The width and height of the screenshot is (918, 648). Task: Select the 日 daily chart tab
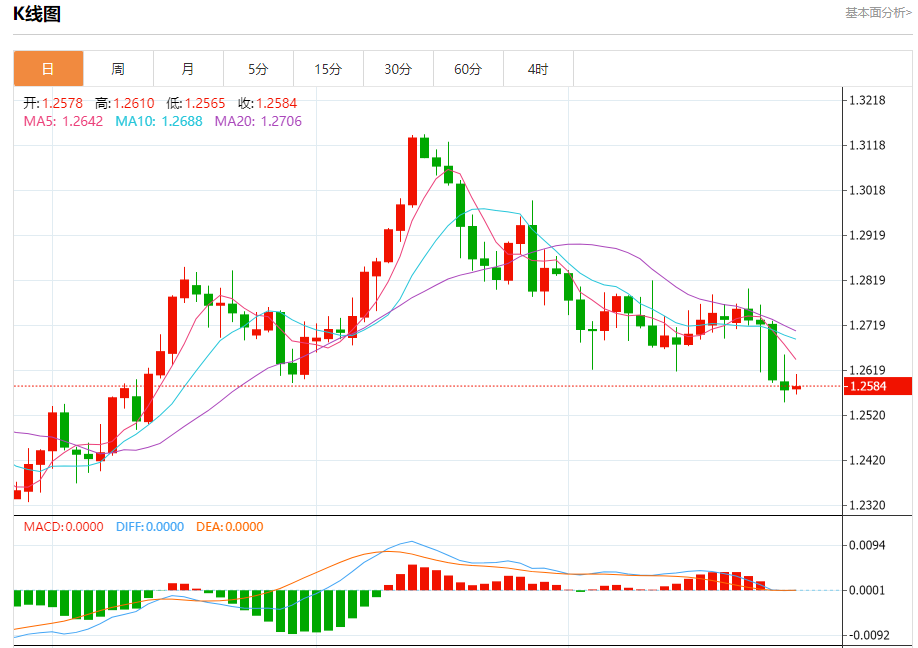(48, 69)
